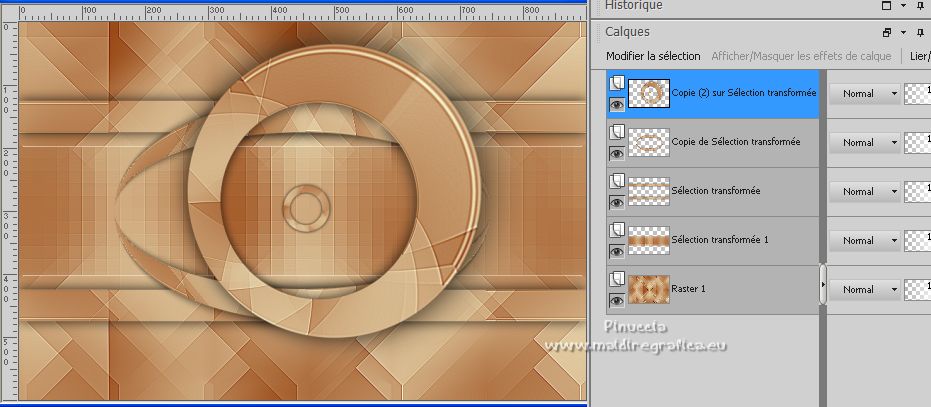The width and height of the screenshot is (931, 407).
Task: Click Modifier la sélection
Action: pyautogui.click(x=653, y=56)
